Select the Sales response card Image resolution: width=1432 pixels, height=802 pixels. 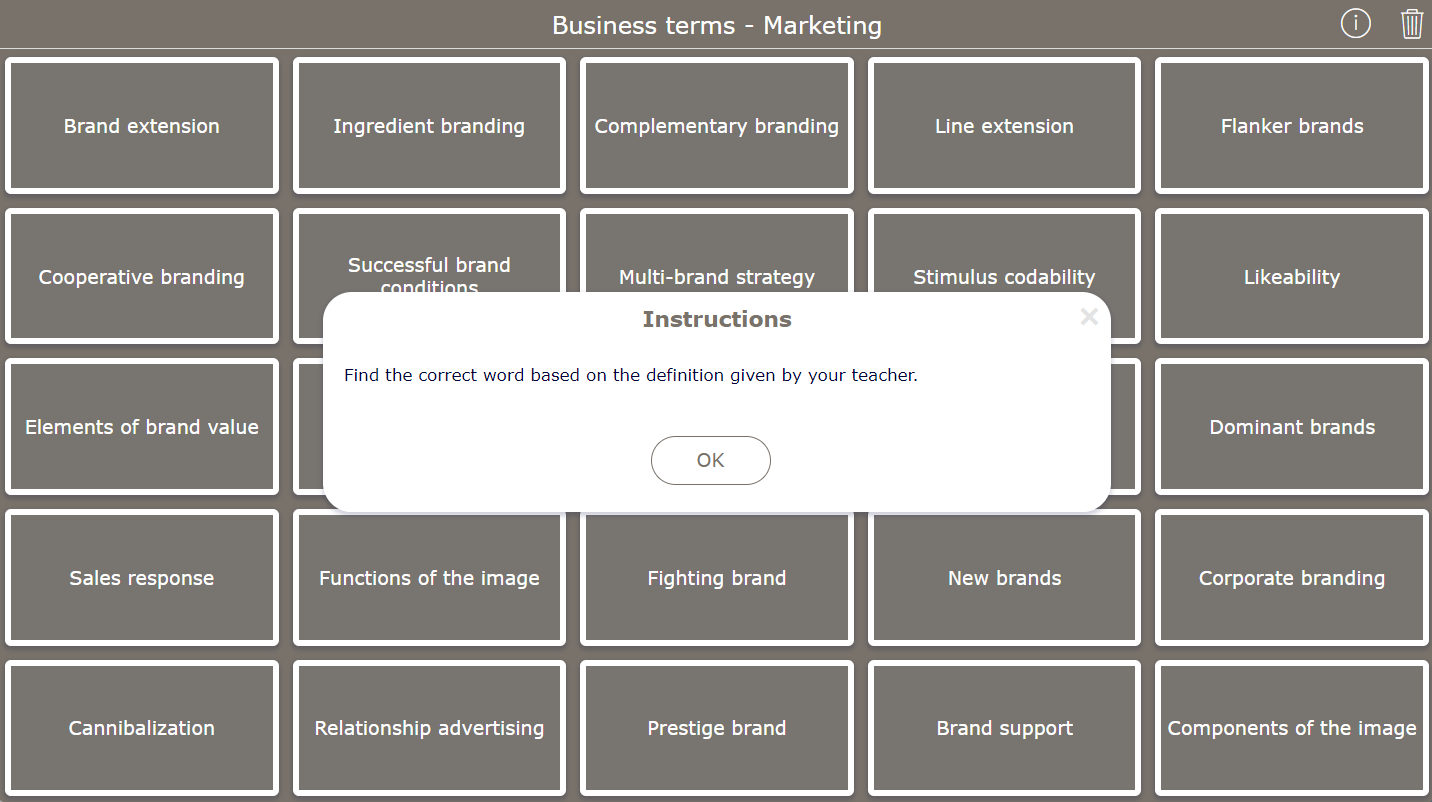[x=142, y=578]
